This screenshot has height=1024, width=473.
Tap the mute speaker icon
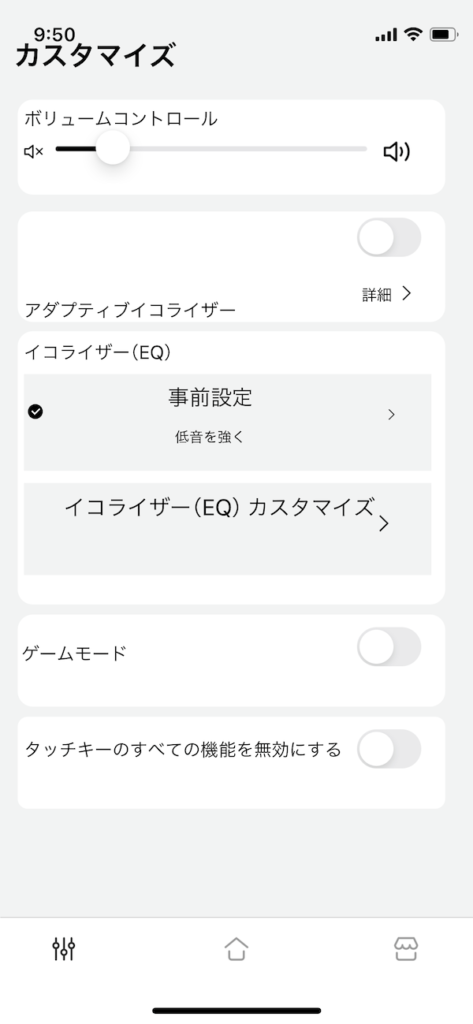point(33,152)
